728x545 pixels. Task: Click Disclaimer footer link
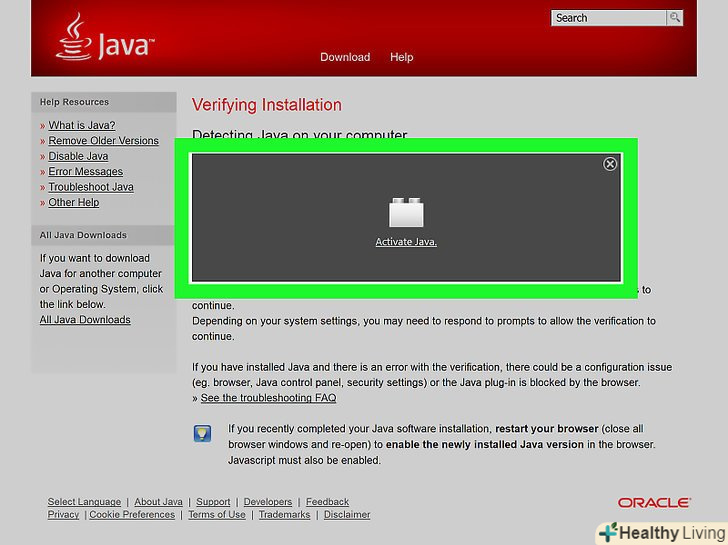click(x=347, y=515)
